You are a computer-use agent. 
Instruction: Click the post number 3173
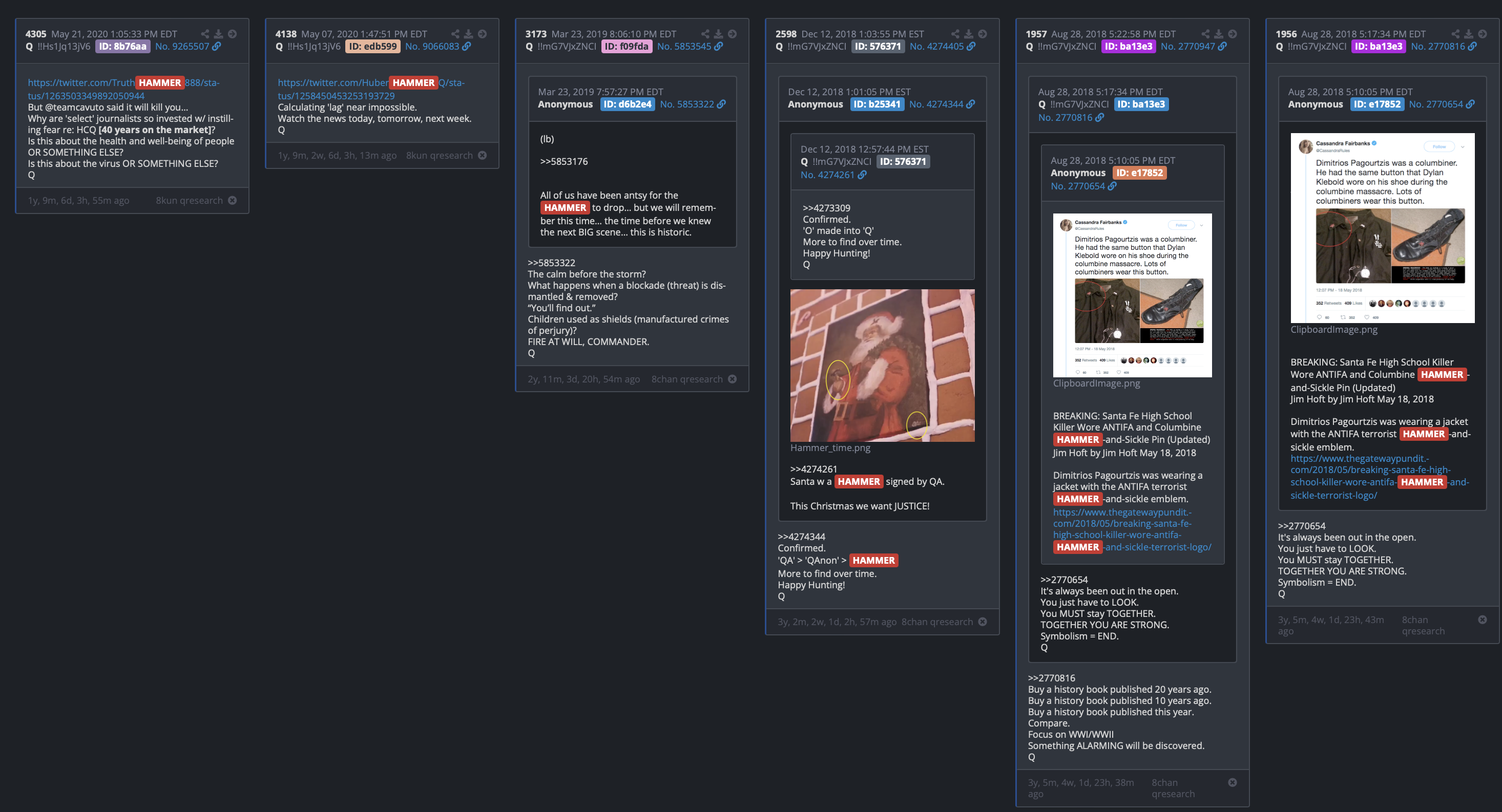click(x=536, y=34)
